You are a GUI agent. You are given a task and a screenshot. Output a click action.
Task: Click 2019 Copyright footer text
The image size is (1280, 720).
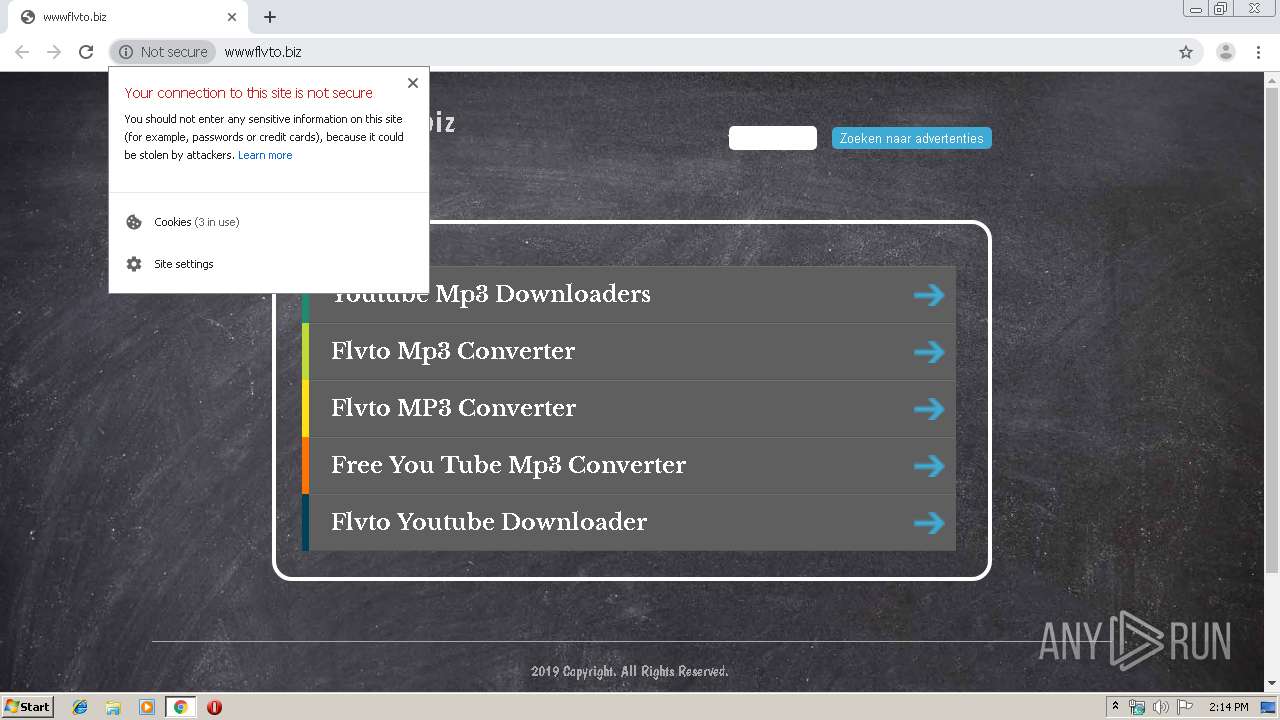pos(629,671)
